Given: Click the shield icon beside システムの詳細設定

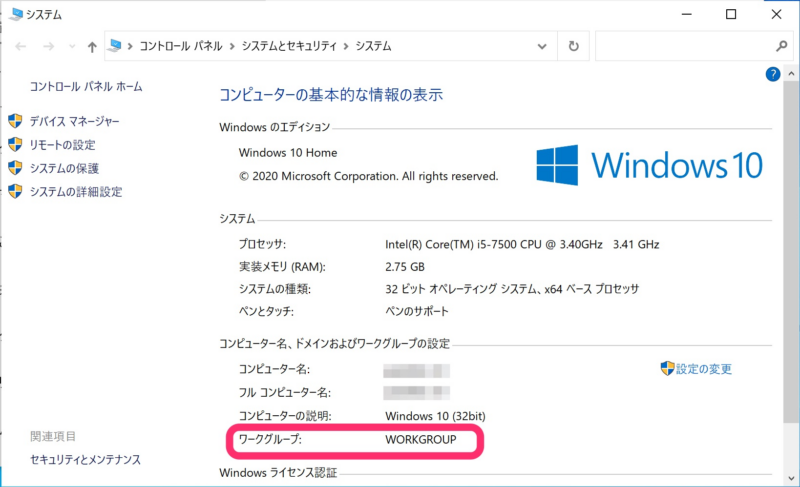Looking at the screenshot, I should coord(15,191).
